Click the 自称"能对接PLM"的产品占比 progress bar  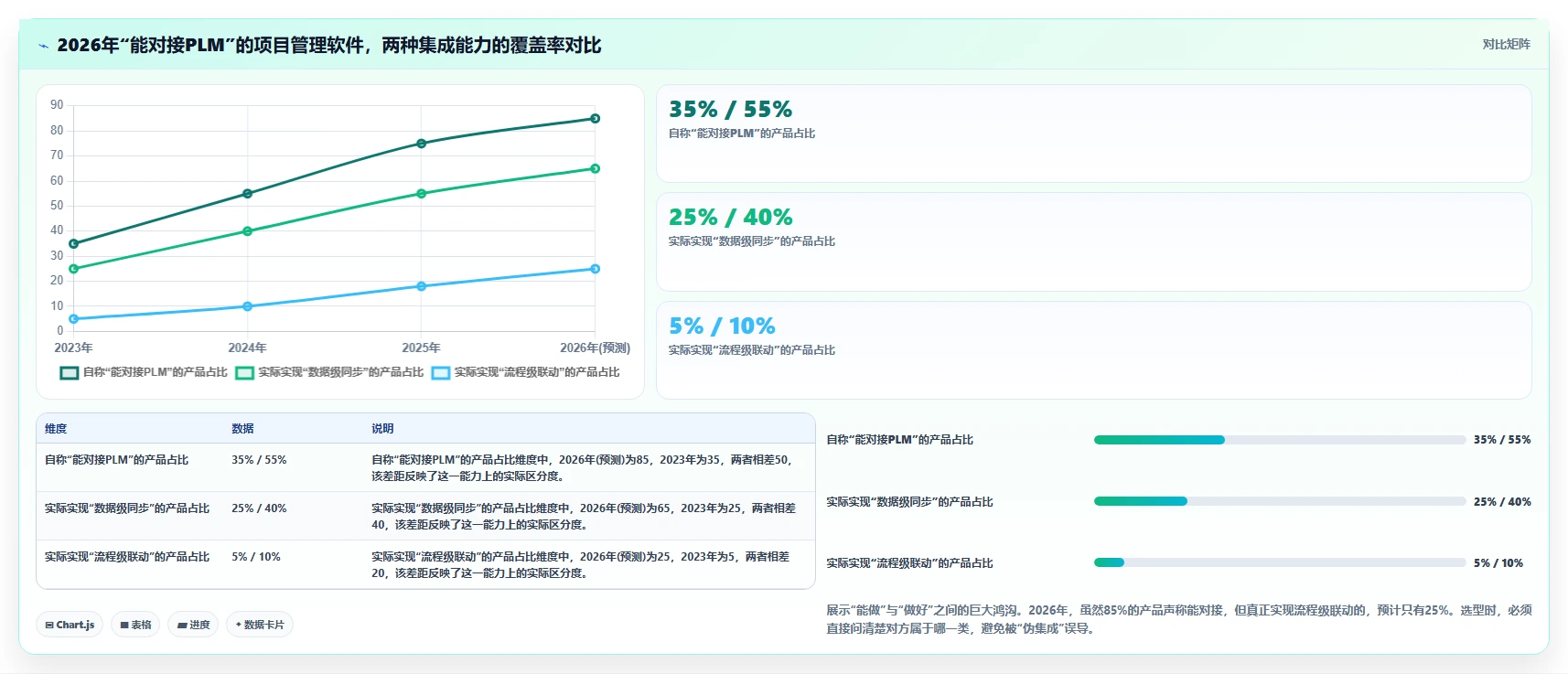1280,440
